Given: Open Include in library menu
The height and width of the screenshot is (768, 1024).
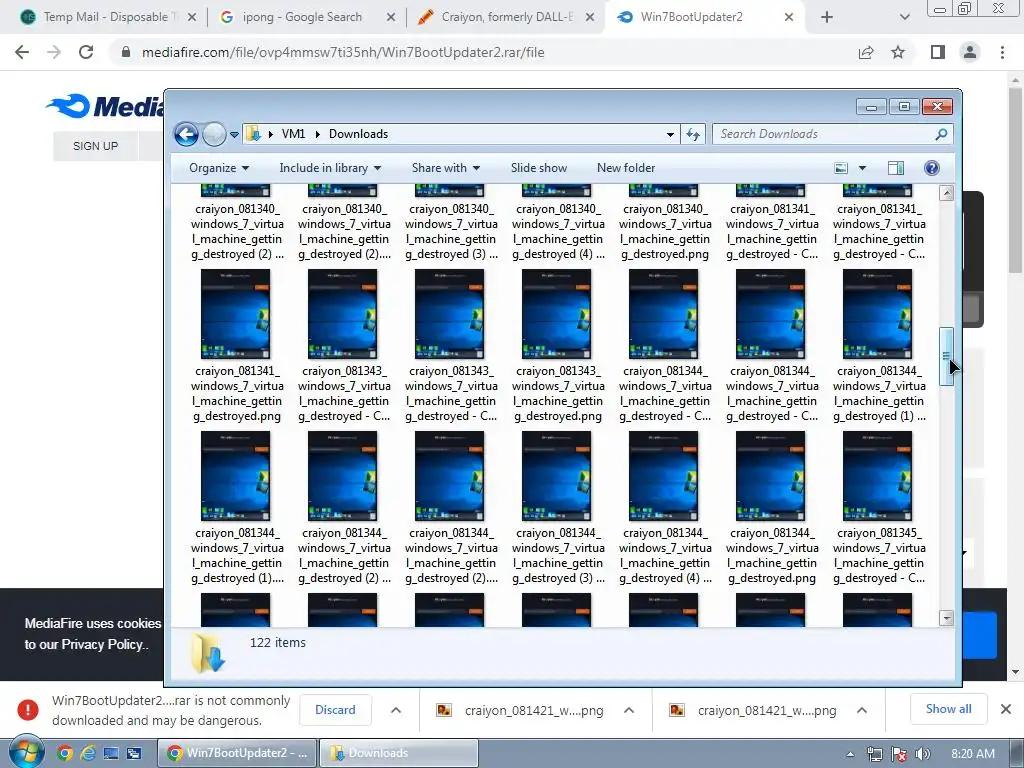Looking at the screenshot, I should click(330, 168).
